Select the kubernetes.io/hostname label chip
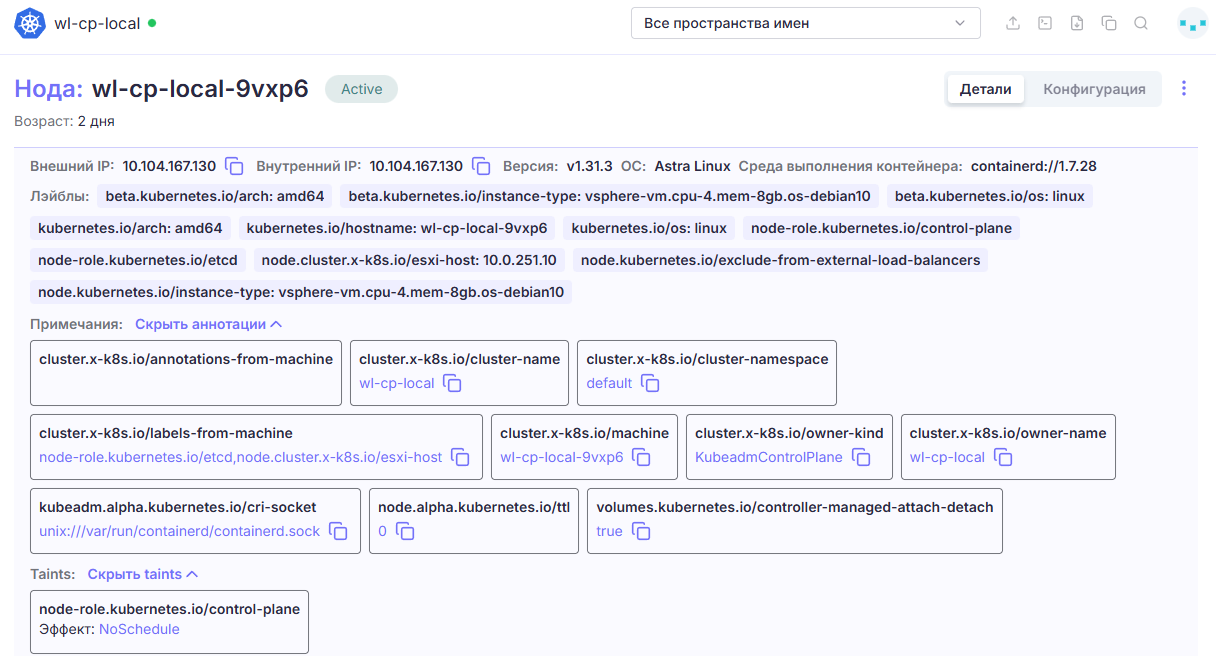 397,228
